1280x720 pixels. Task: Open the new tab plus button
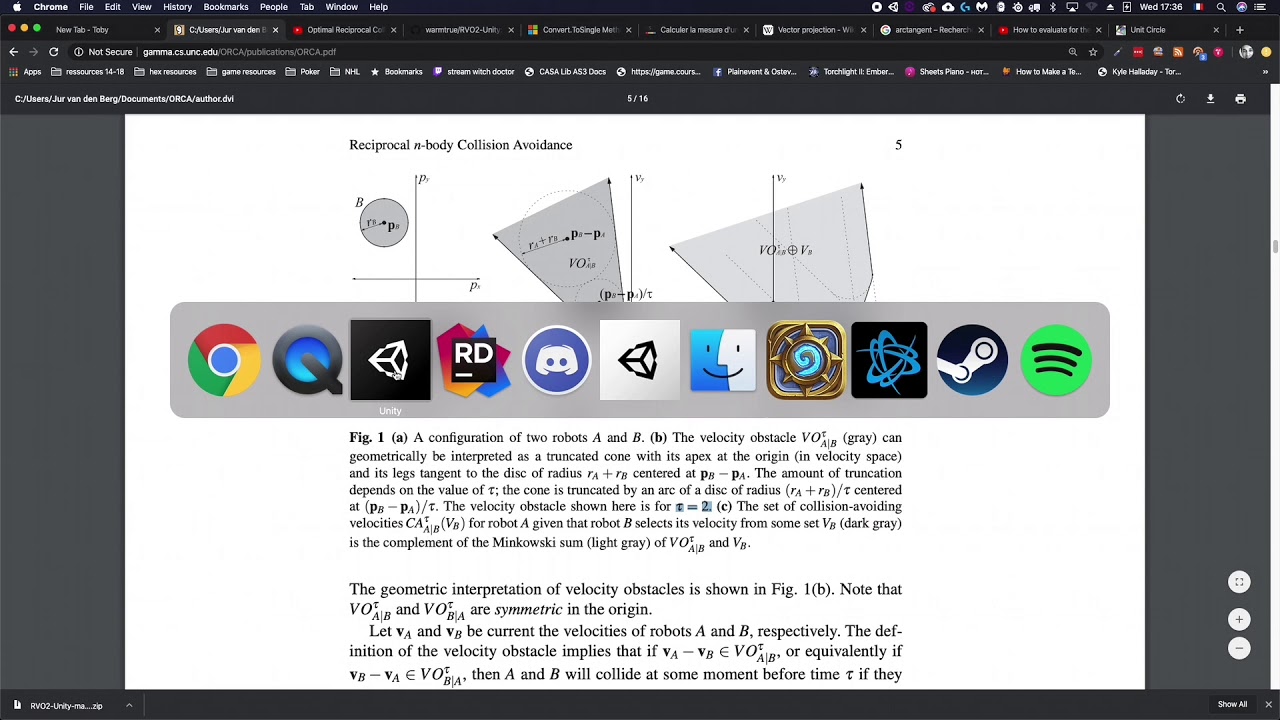[x=1240, y=30]
